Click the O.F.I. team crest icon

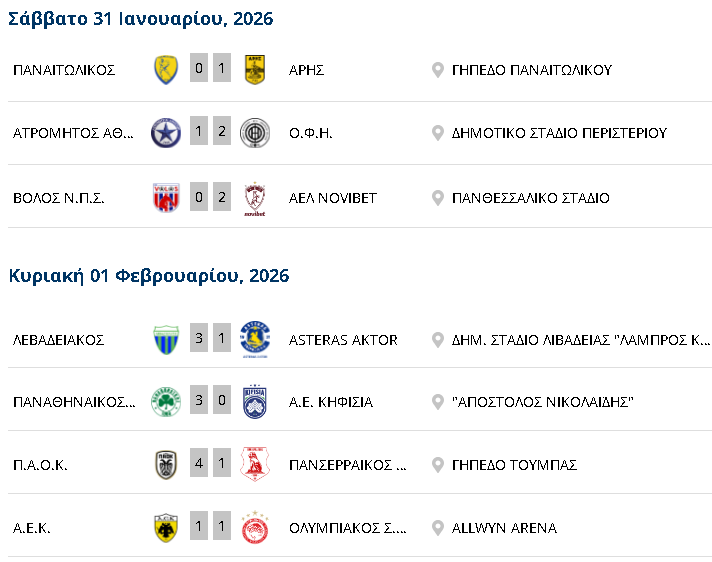pos(254,133)
